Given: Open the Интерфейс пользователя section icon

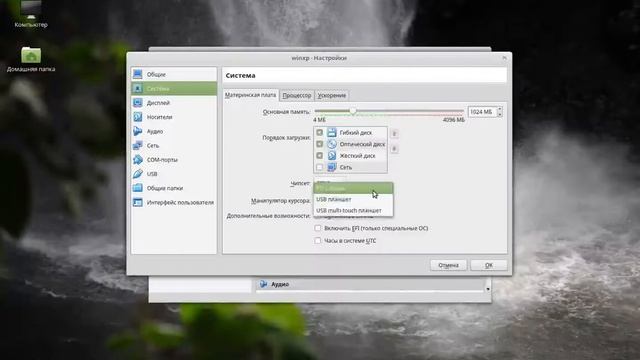Looking at the screenshot, I should click(x=138, y=202).
